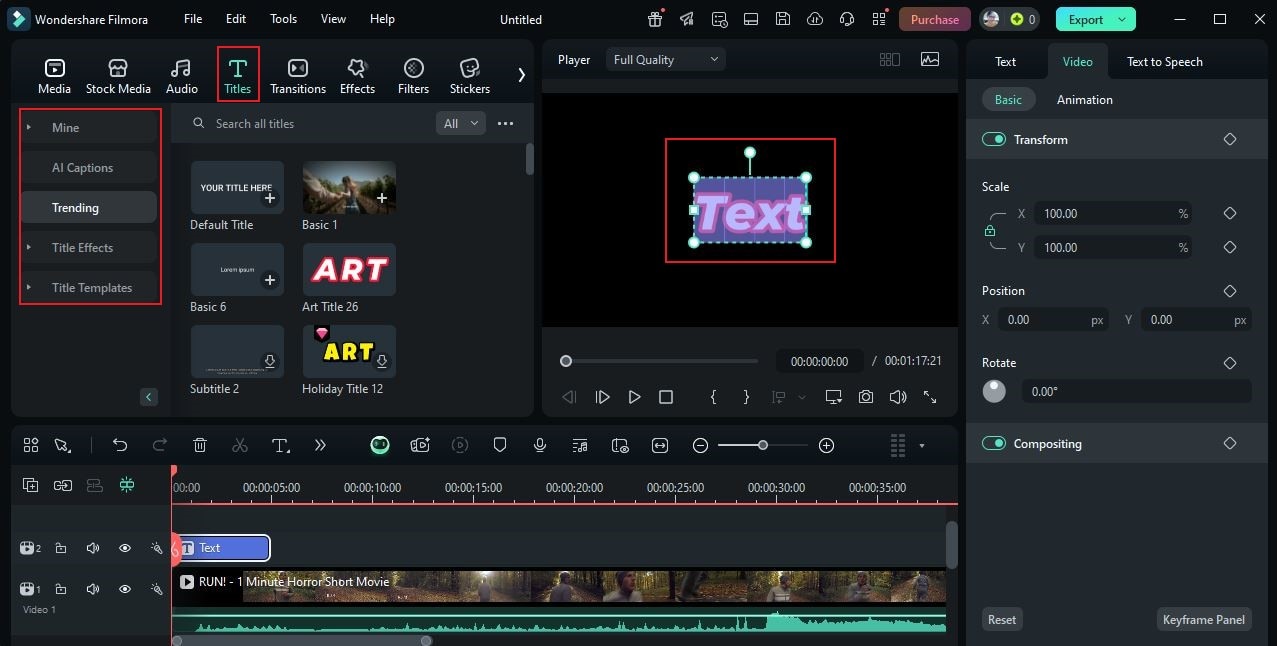Open the Edit menu

(236, 19)
